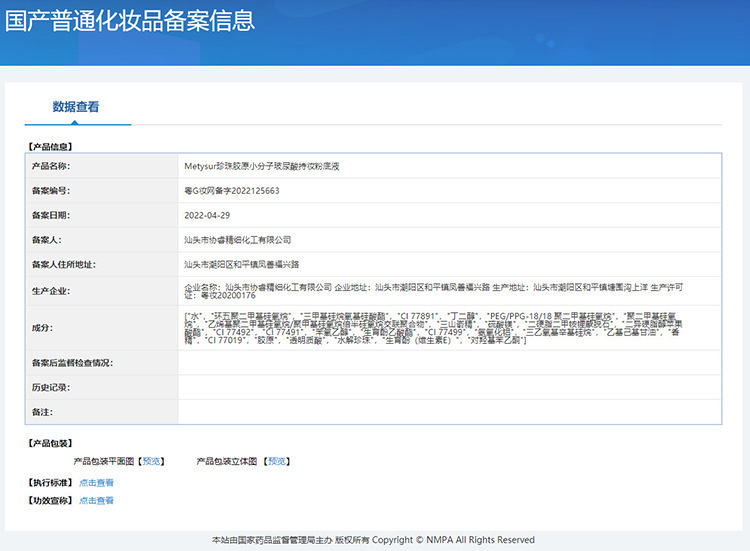750x551 pixels.
Task: Select filer name 汕头市协睿精细化工有限公司
Action: tap(238, 240)
